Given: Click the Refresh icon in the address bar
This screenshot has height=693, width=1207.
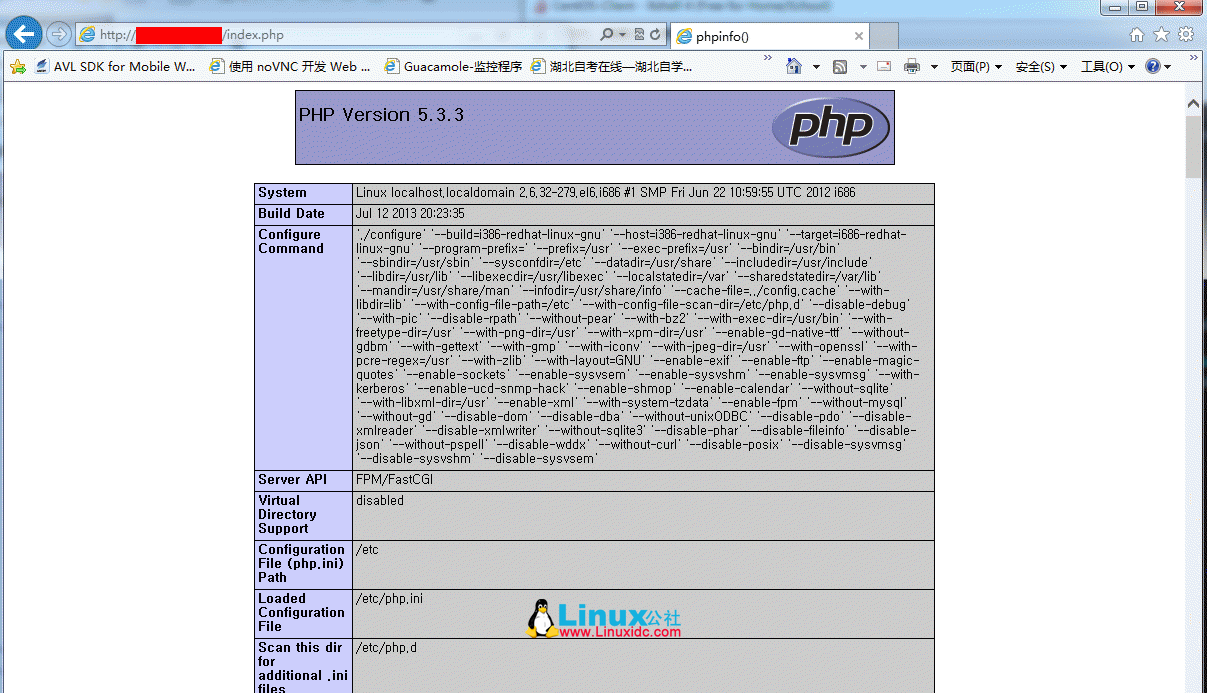Looking at the screenshot, I should [x=654, y=35].
